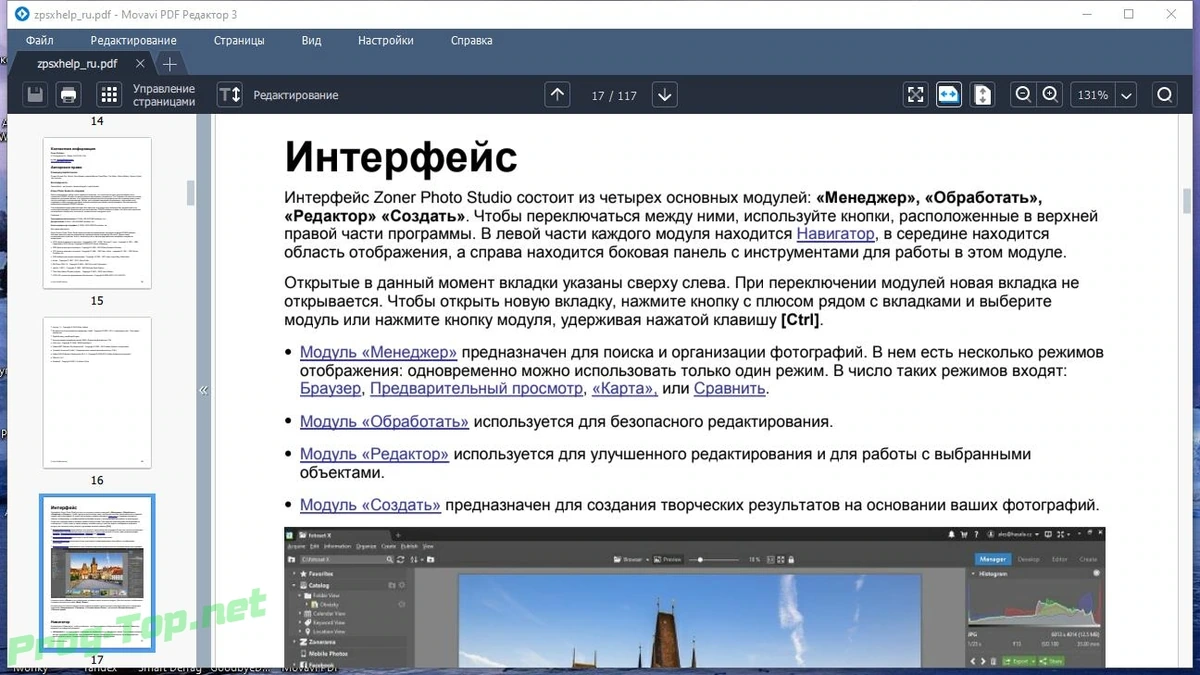Image resolution: width=1200 pixels, height=675 pixels.
Task: Select fit to width icon
Action: 949,95
